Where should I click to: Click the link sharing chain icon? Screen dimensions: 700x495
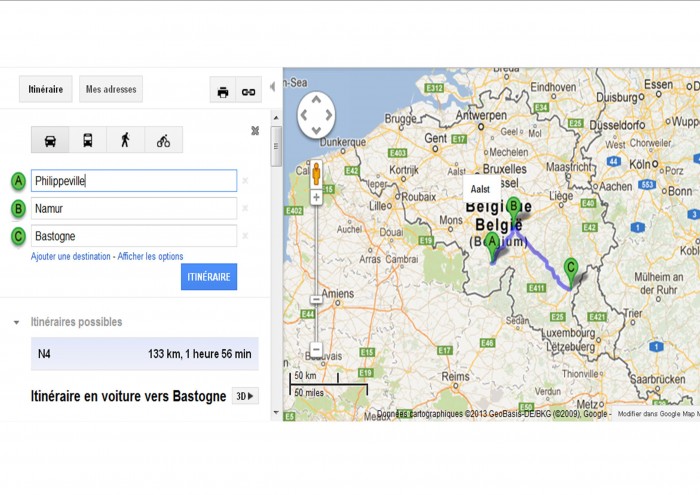(x=249, y=92)
